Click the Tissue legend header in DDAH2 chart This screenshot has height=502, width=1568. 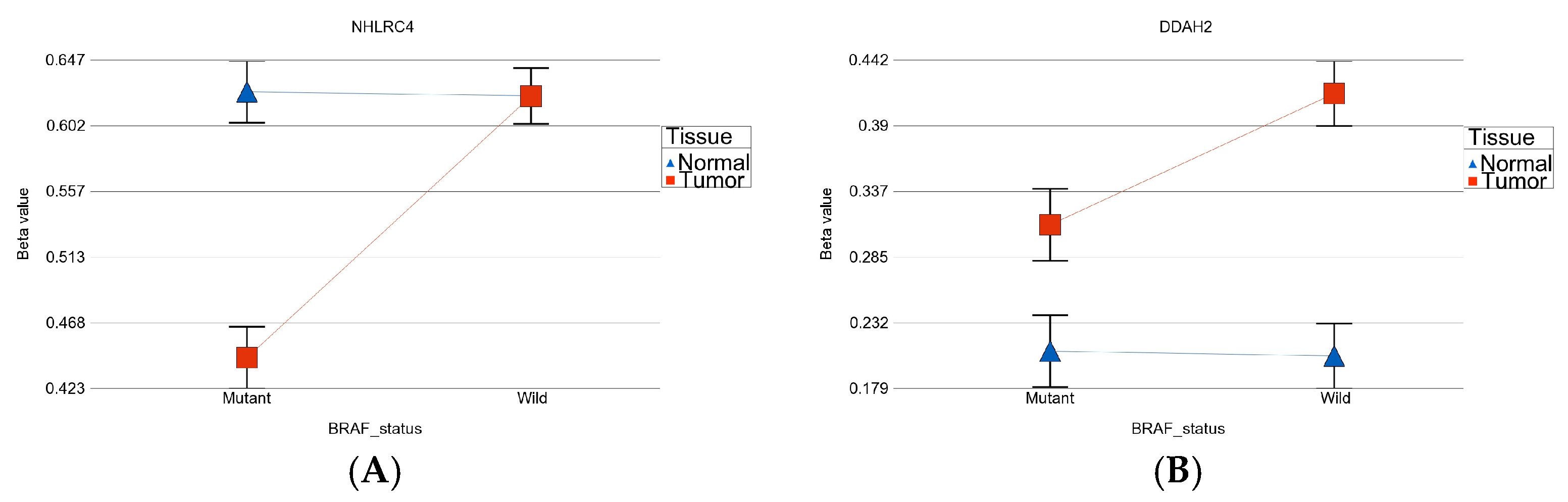click(x=1502, y=137)
